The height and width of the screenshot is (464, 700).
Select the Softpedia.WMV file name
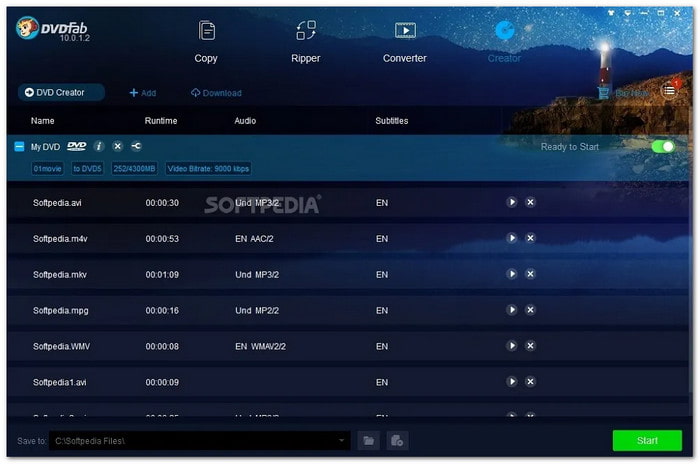(x=62, y=347)
